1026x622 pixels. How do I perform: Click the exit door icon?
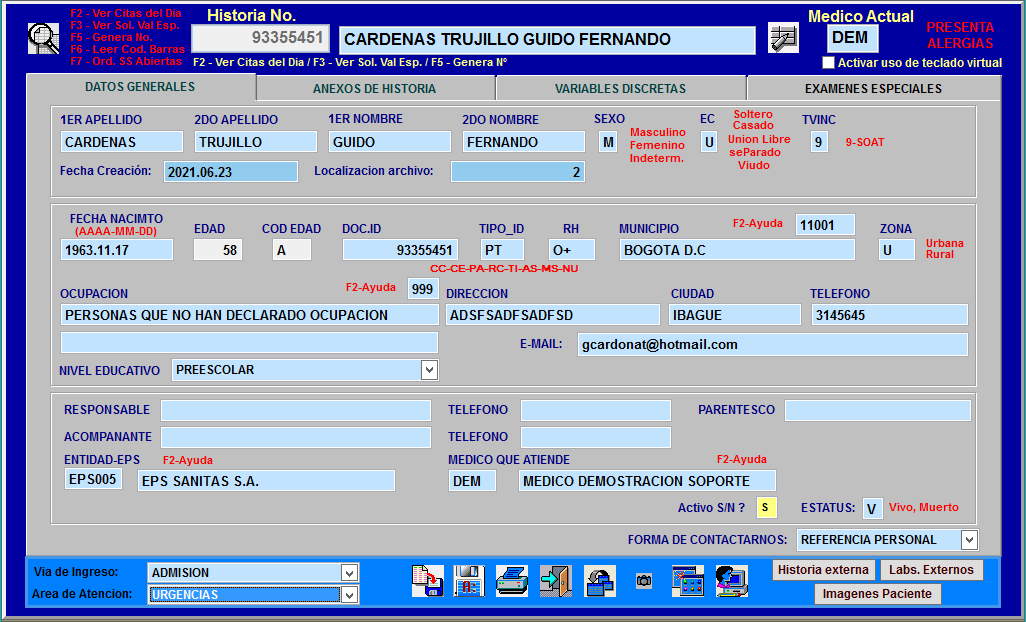click(x=556, y=581)
